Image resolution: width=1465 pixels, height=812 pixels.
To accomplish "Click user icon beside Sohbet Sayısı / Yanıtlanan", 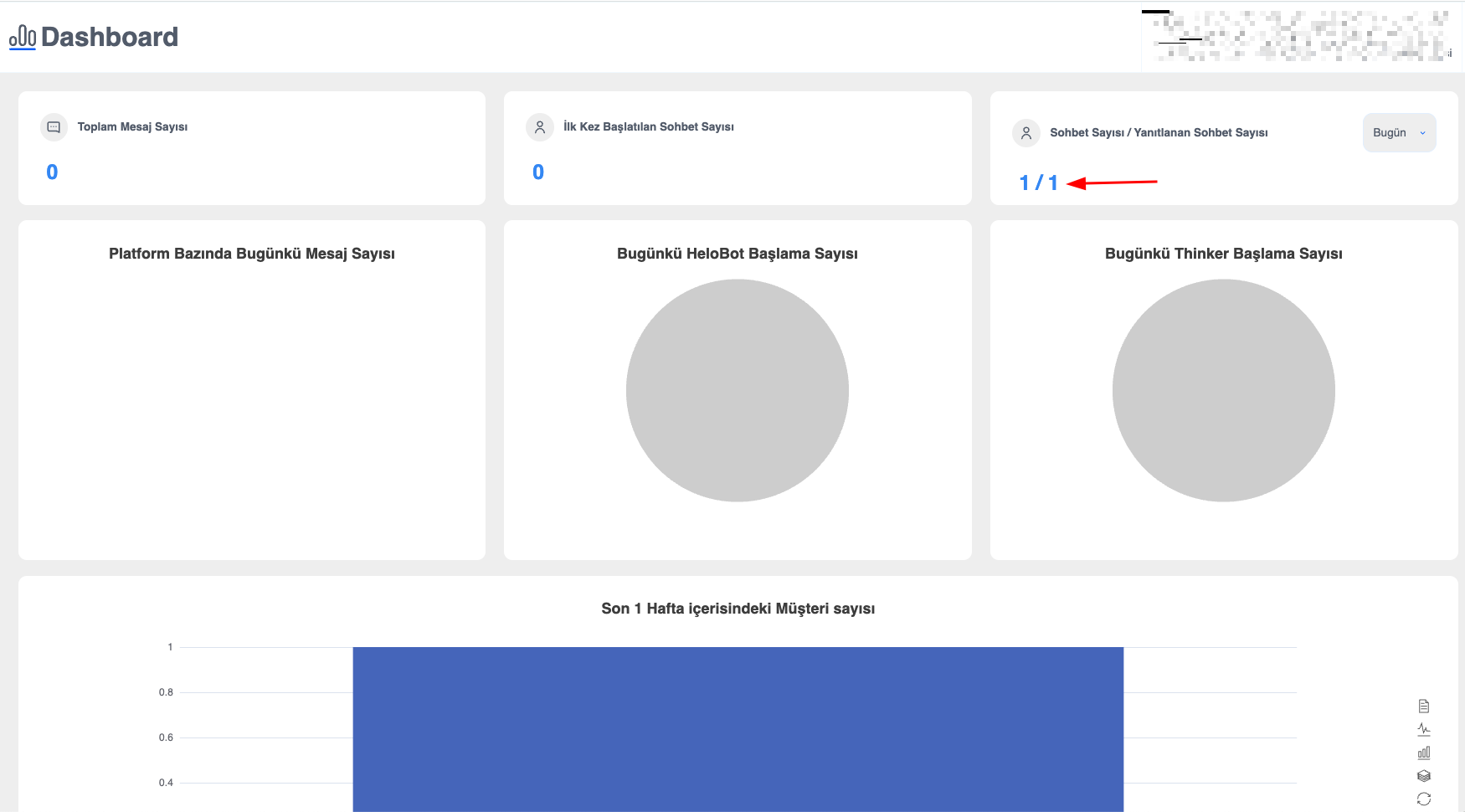I will 1025,133.
